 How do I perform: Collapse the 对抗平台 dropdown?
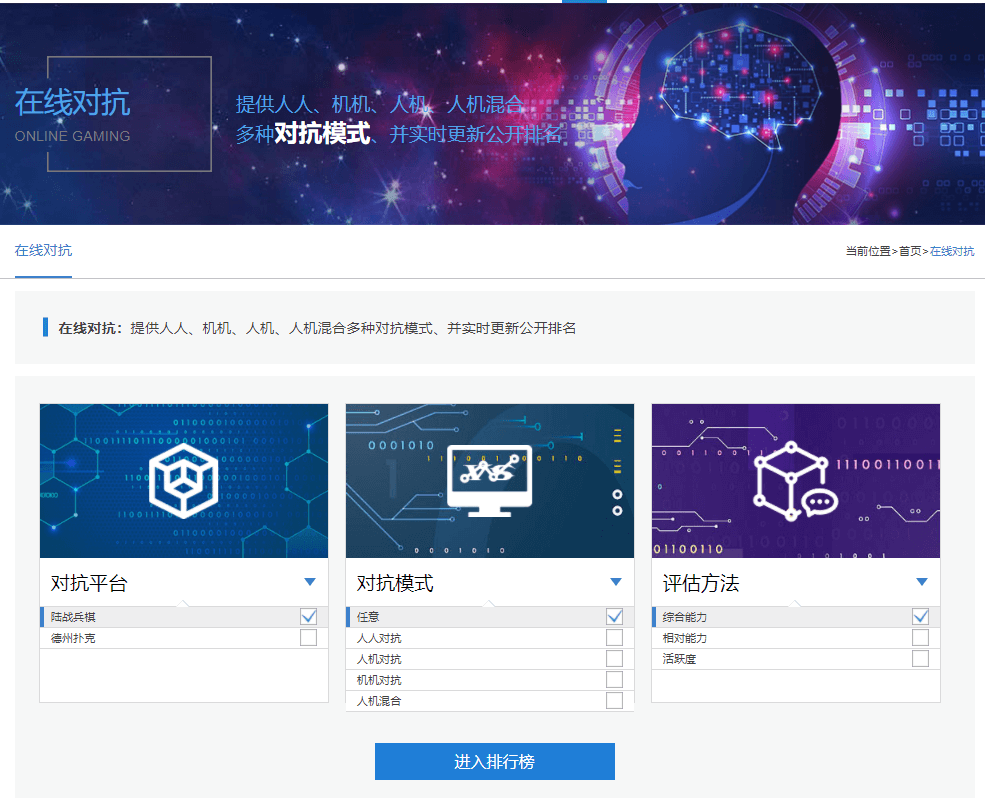pos(311,583)
